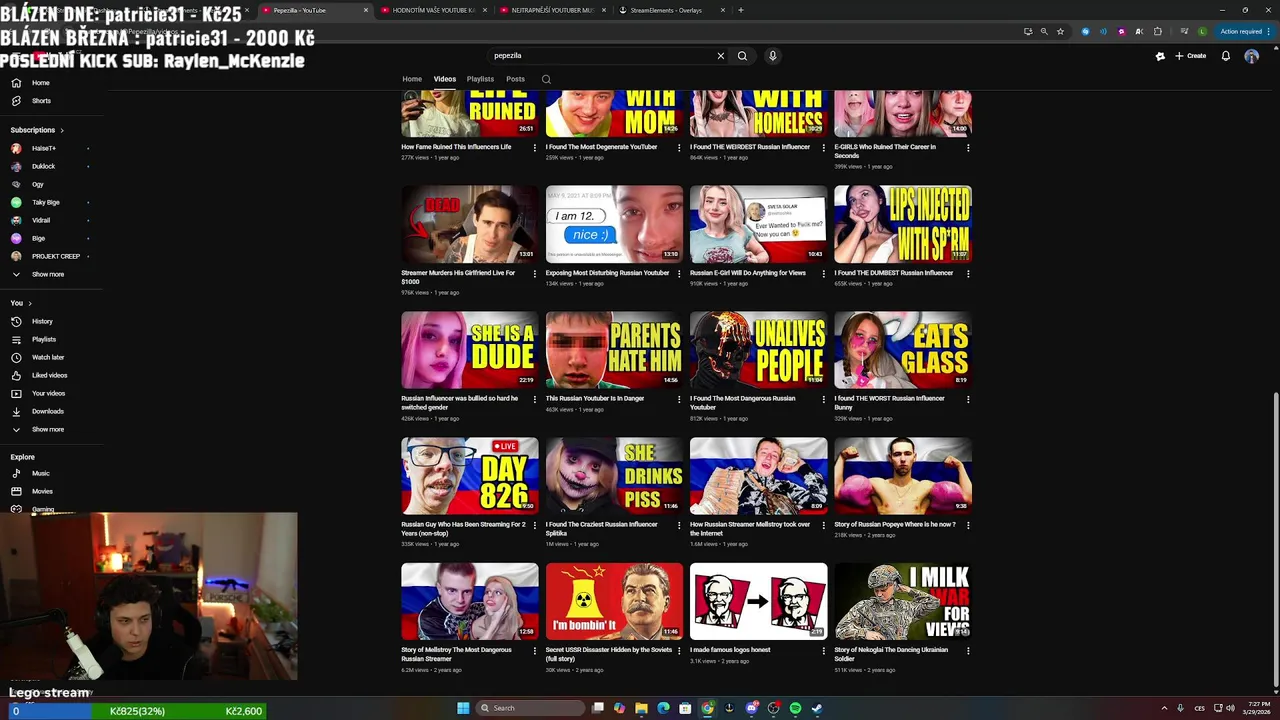Open Duklock subscription channel
1280x720 pixels.
tap(43, 166)
